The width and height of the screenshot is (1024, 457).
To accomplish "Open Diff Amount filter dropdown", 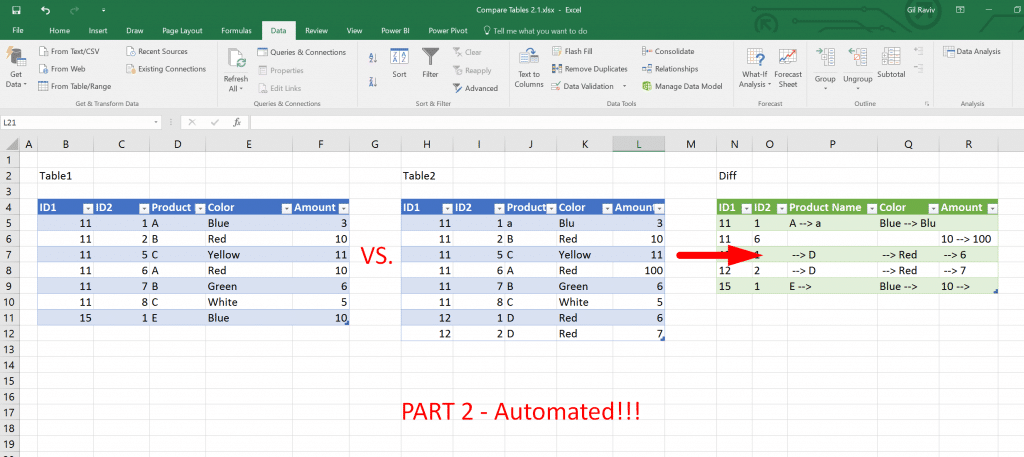I will 992,208.
